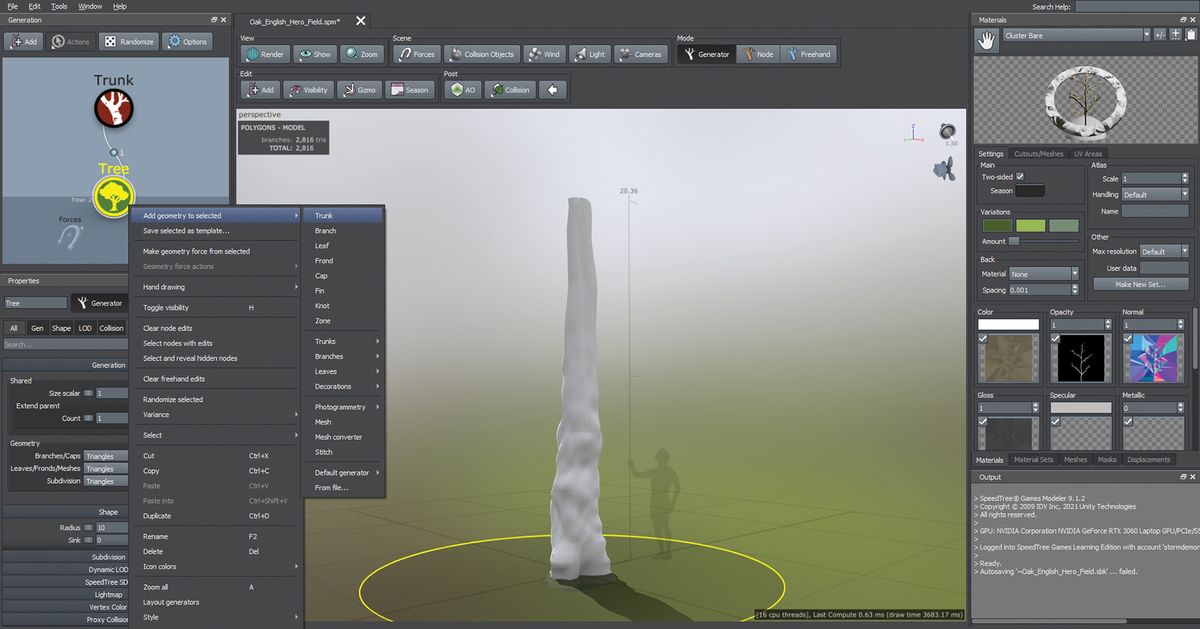Select the Light icon in the Scene toolbar

tap(589, 54)
